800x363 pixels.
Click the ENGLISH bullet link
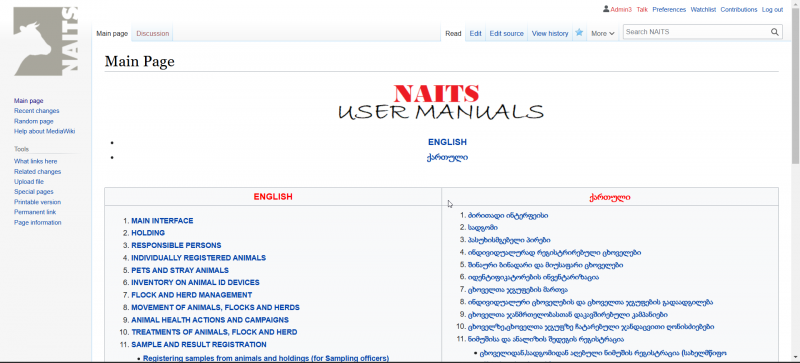(x=447, y=142)
